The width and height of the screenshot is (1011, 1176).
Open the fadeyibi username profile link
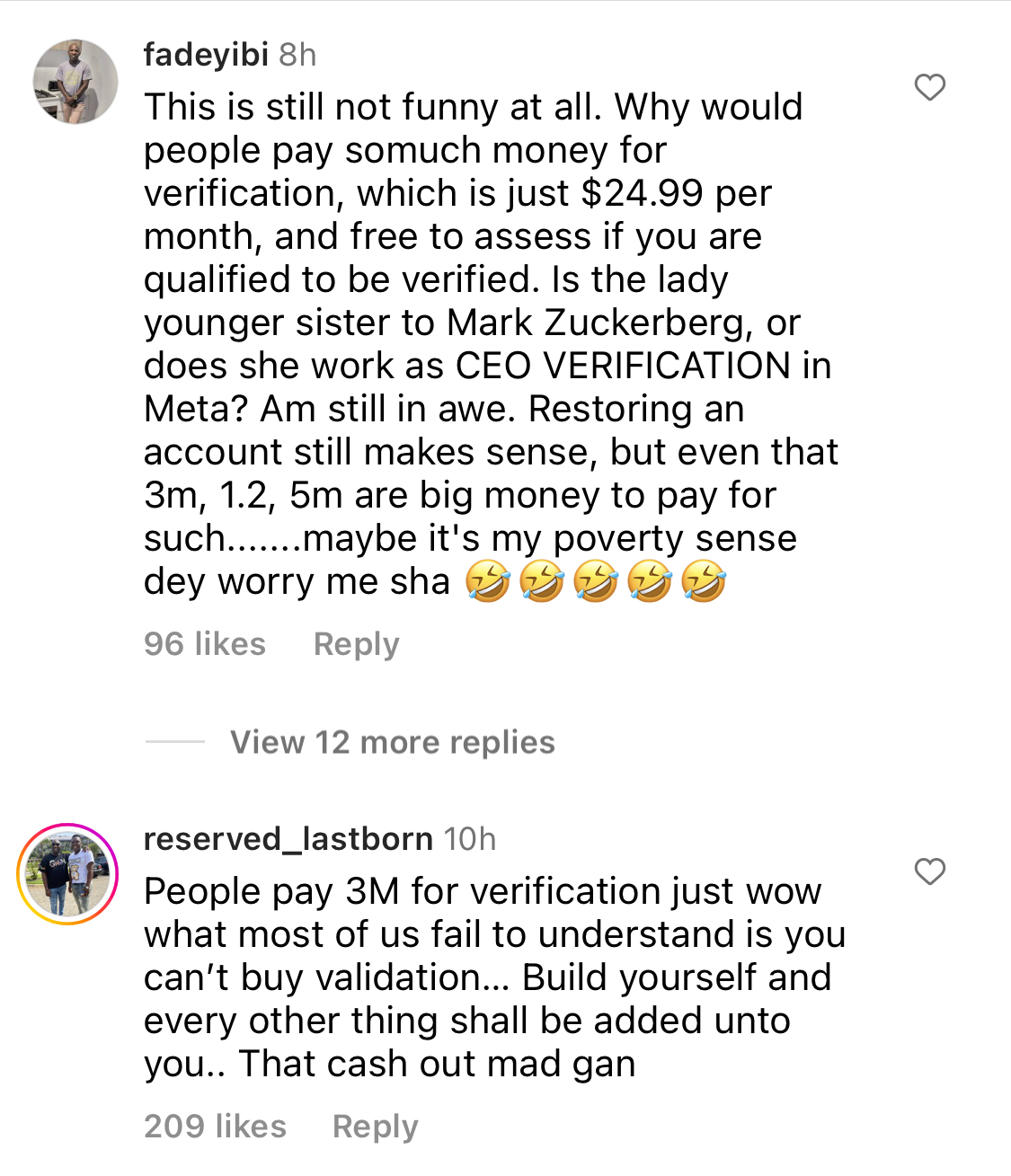click(x=206, y=55)
